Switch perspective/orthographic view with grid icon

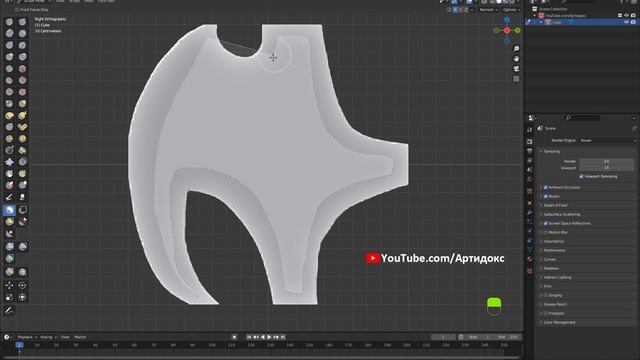click(x=516, y=79)
